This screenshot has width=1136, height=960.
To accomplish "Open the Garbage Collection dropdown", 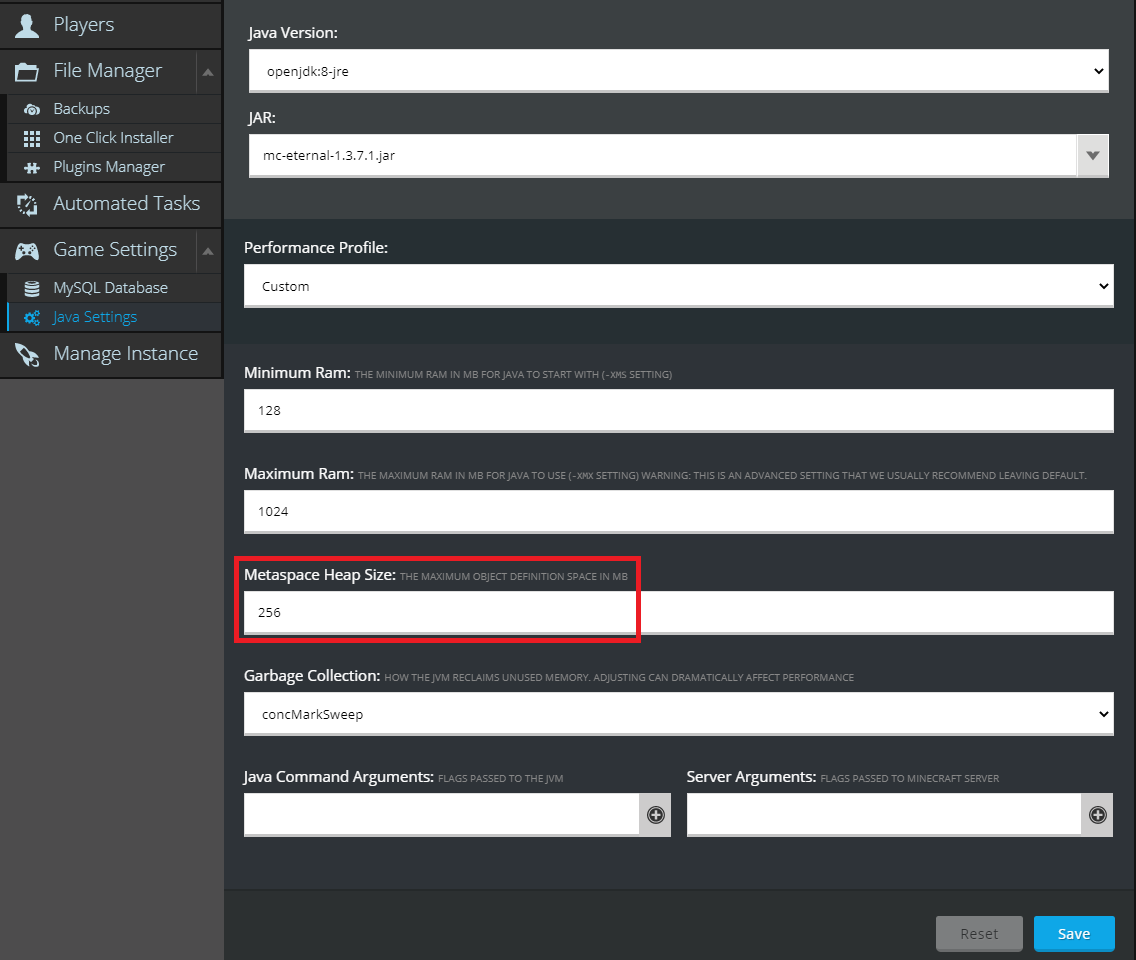I will coord(678,714).
